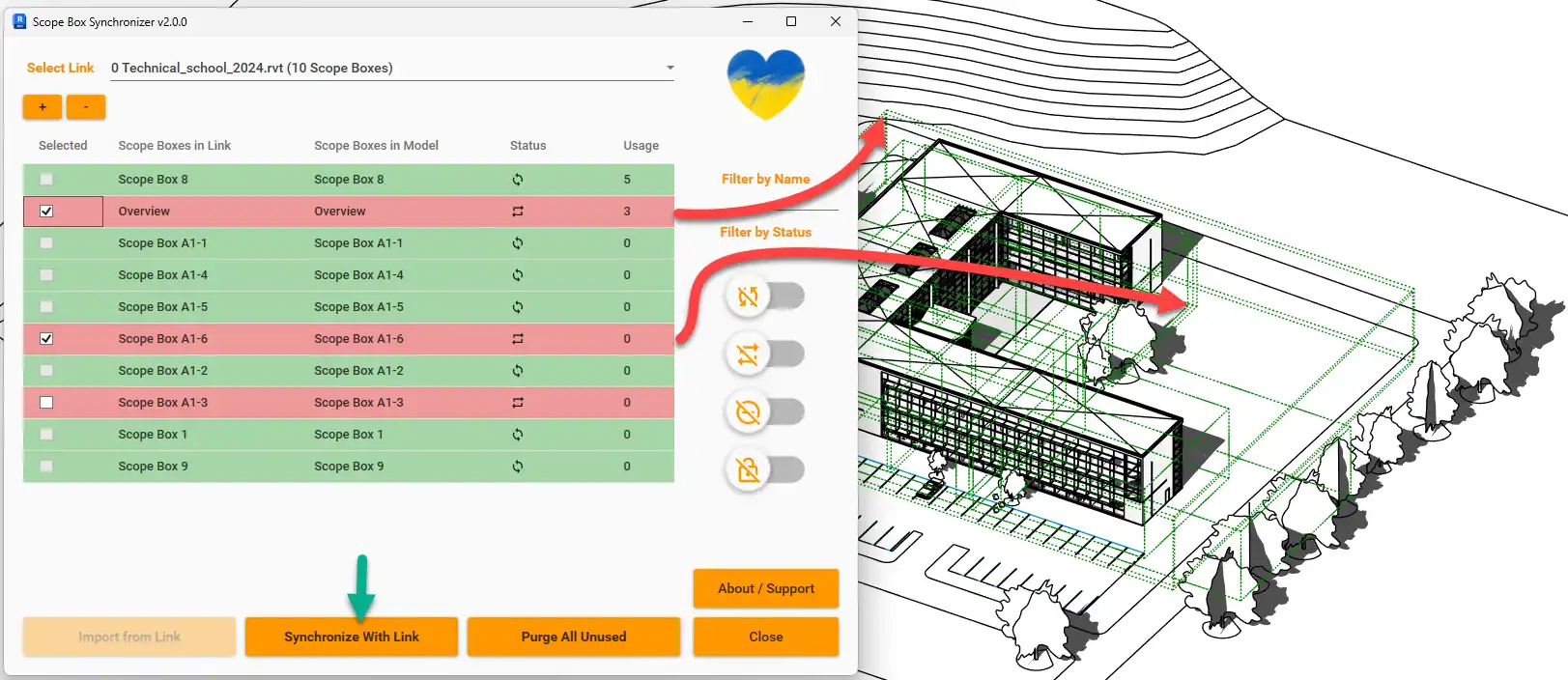Click the sync status icon for Scope Box 8
The width and height of the screenshot is (1568, 680).
518,180
